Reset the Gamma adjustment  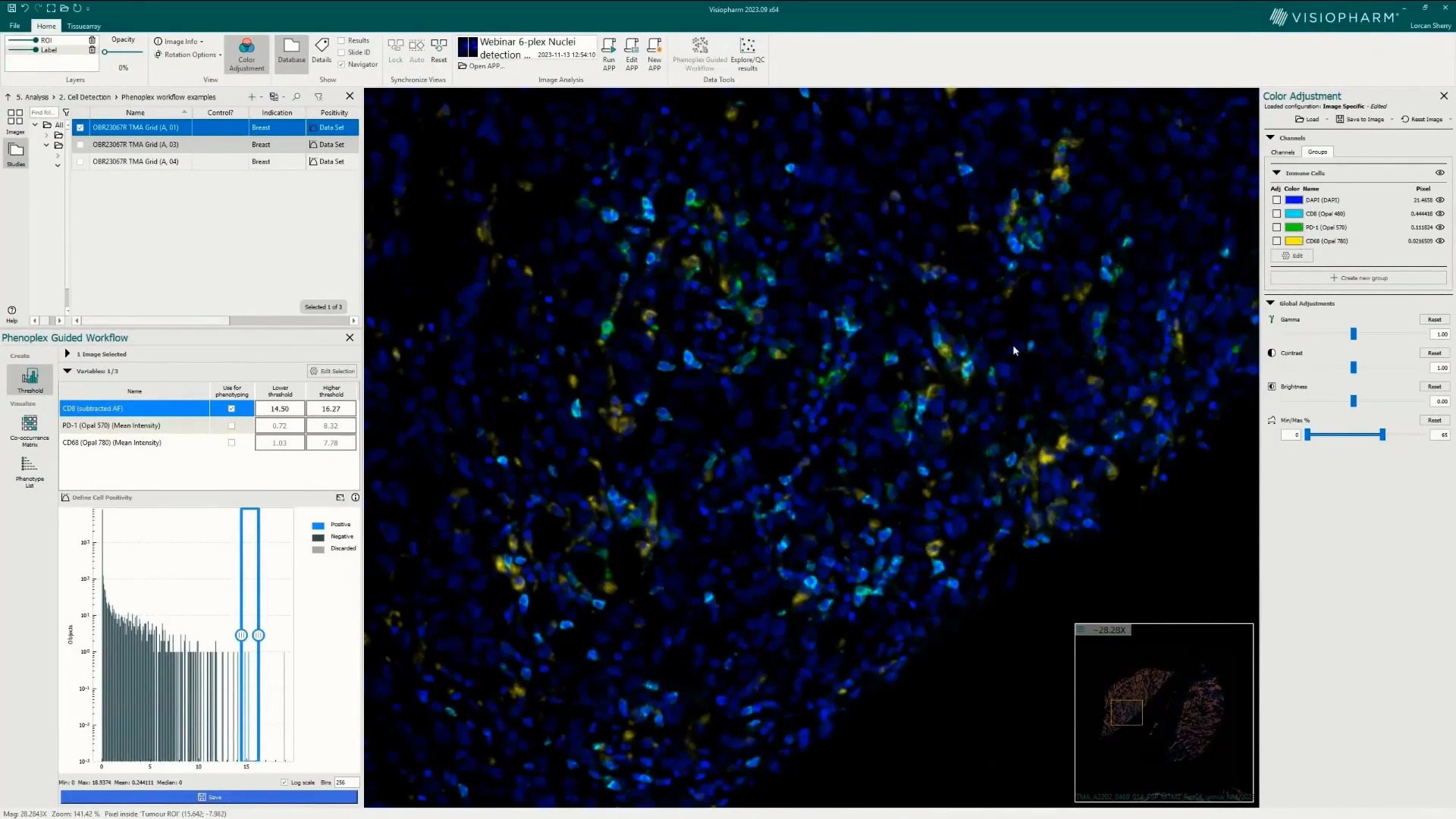pos(1434,319)
